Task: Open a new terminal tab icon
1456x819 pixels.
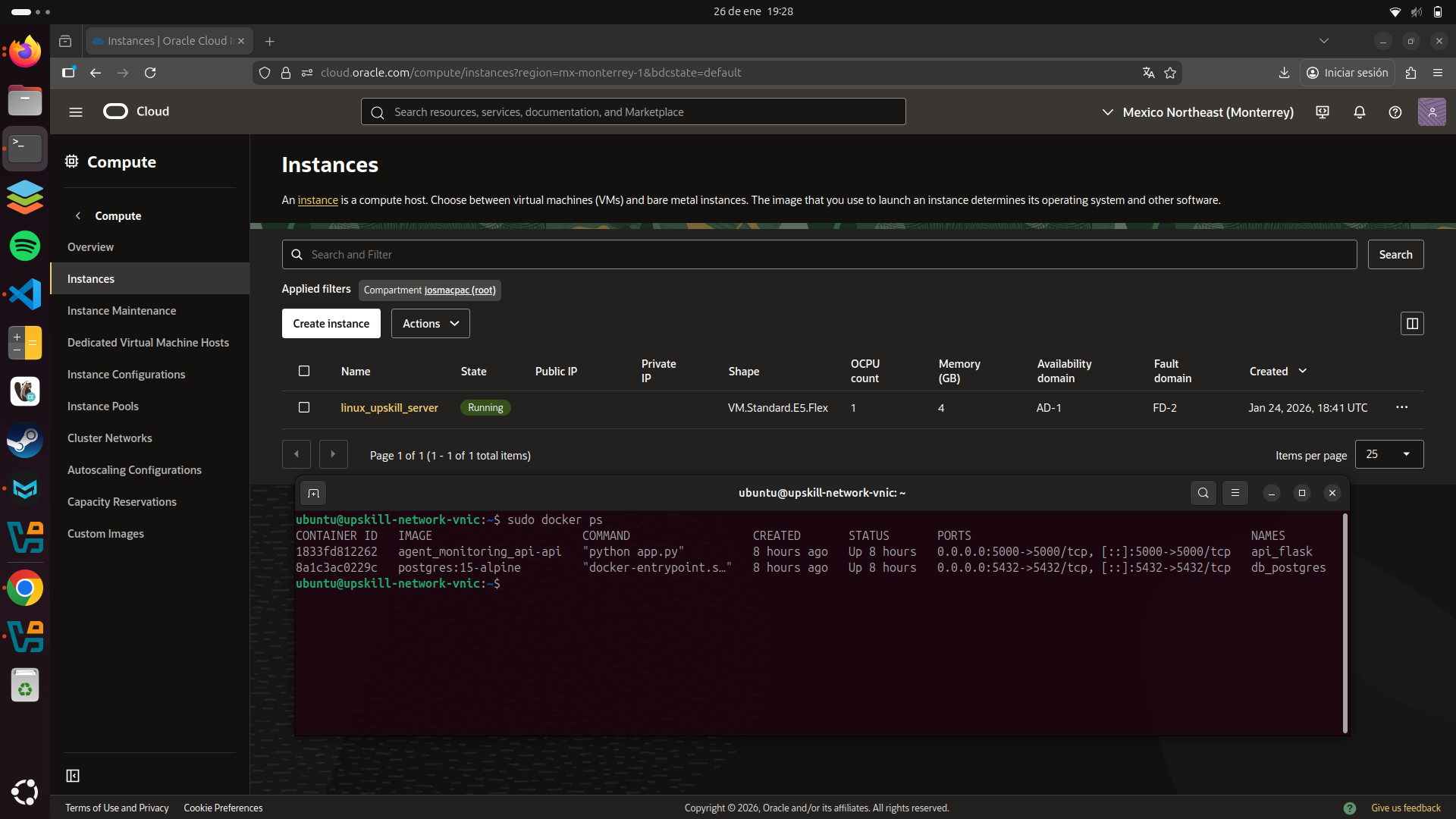Action: pyautogui.click(x=313, y=493)
